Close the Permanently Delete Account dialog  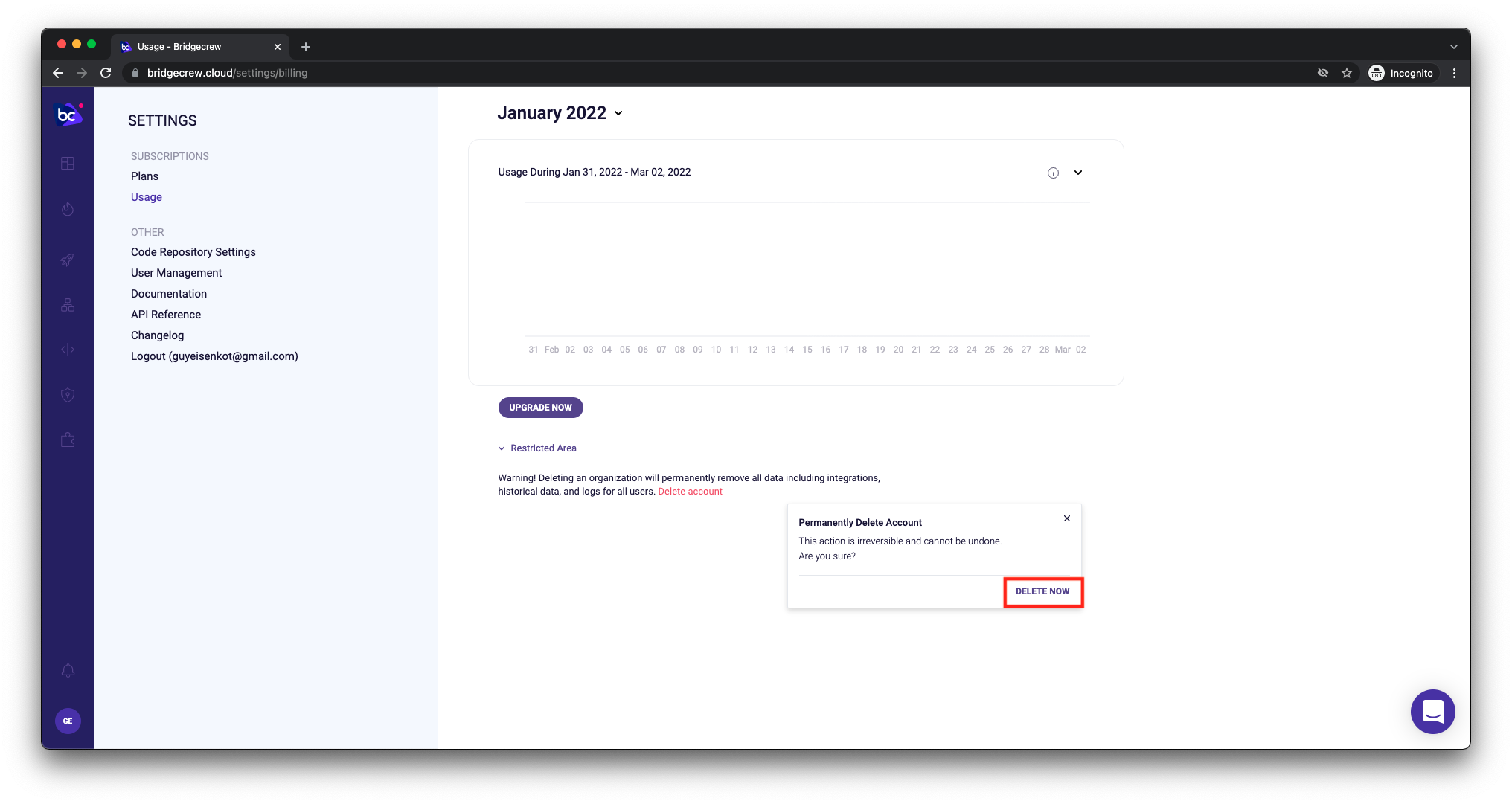[x=1067, y=518]
